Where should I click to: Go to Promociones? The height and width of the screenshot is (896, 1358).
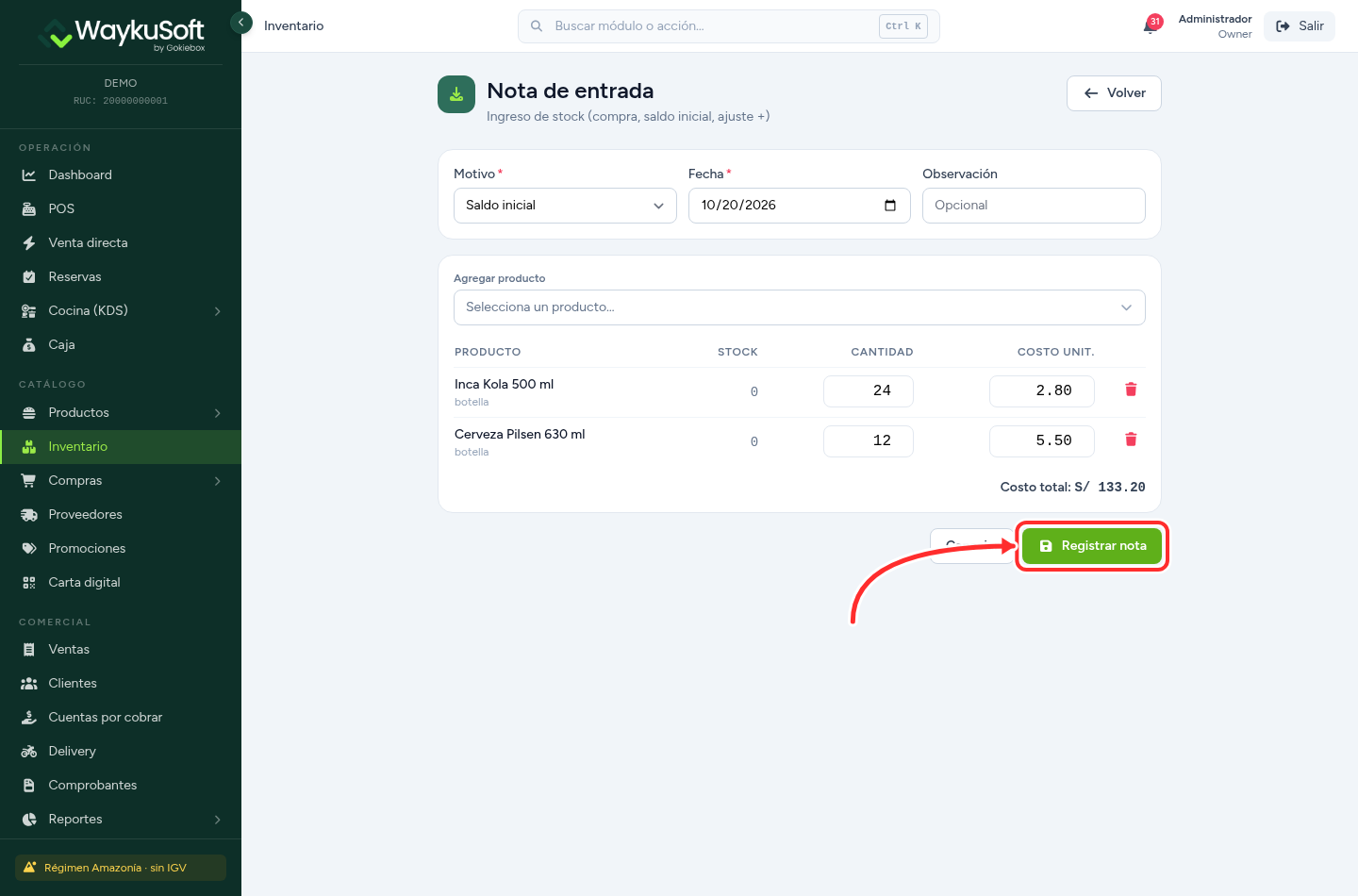pos(121,548)
